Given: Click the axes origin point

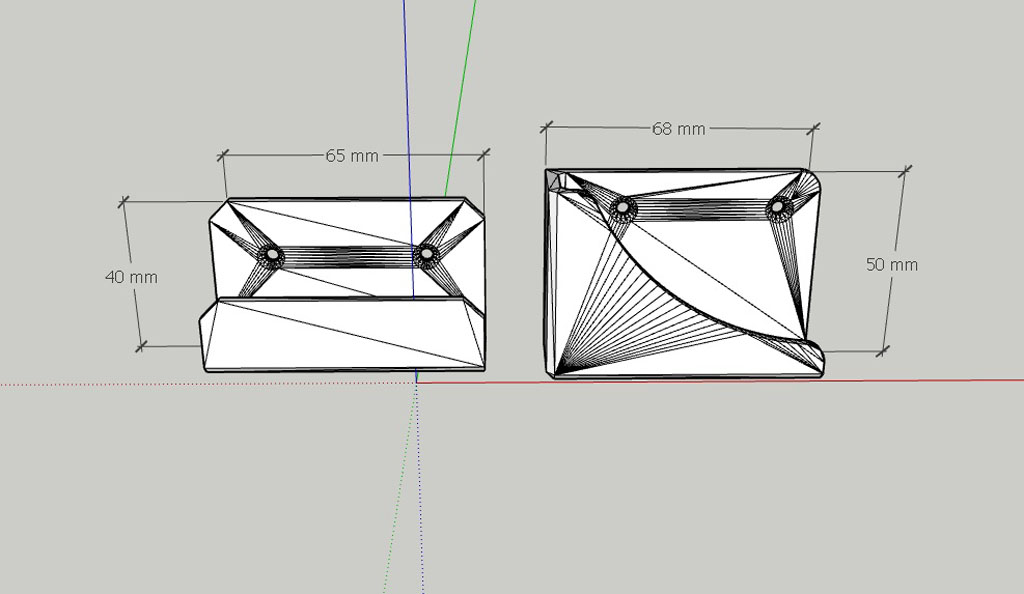Looking at the screenshot, I should coord(416,381).
